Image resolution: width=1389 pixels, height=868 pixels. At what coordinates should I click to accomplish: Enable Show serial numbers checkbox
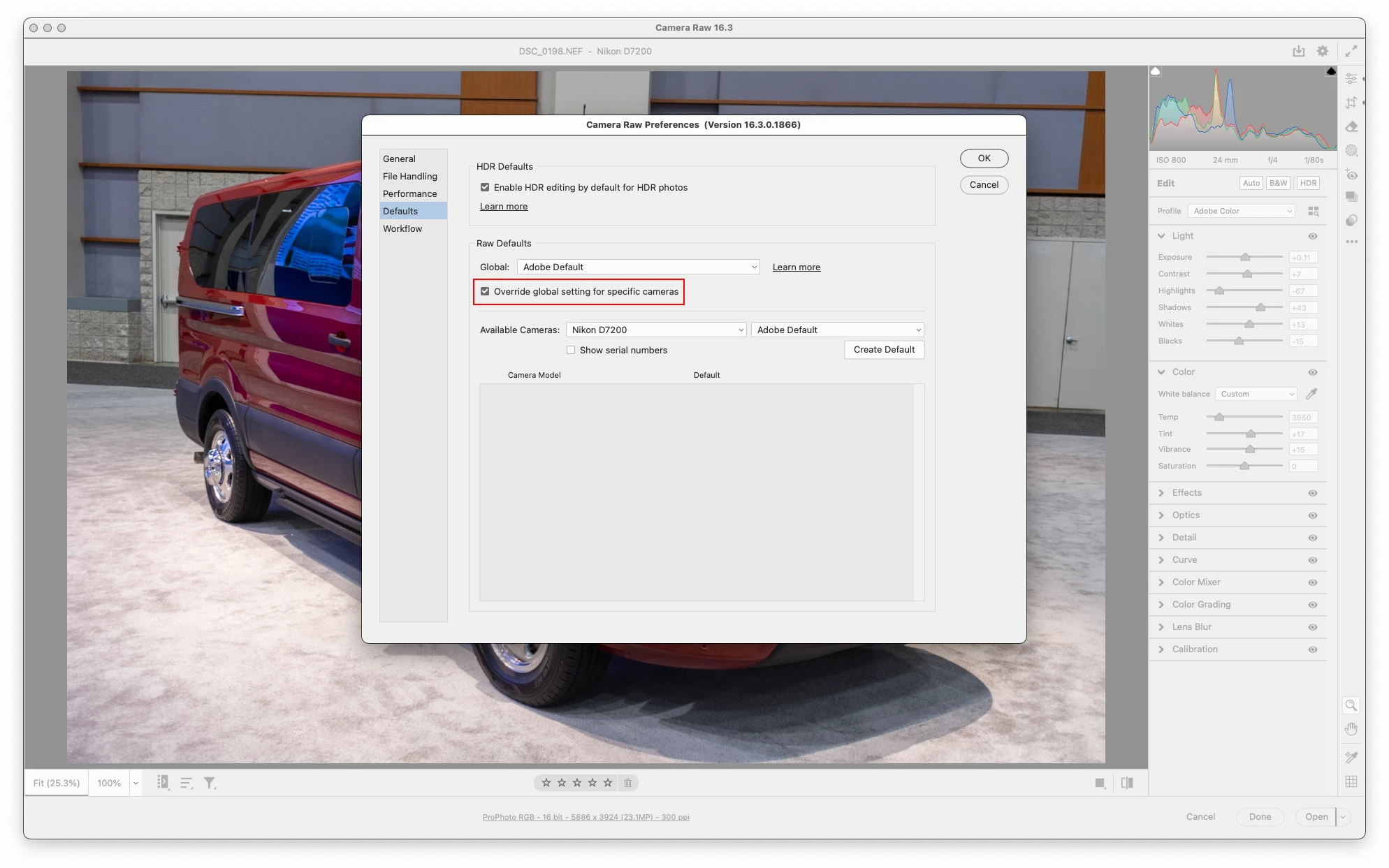pyautogui.click(x=571, y=351)
